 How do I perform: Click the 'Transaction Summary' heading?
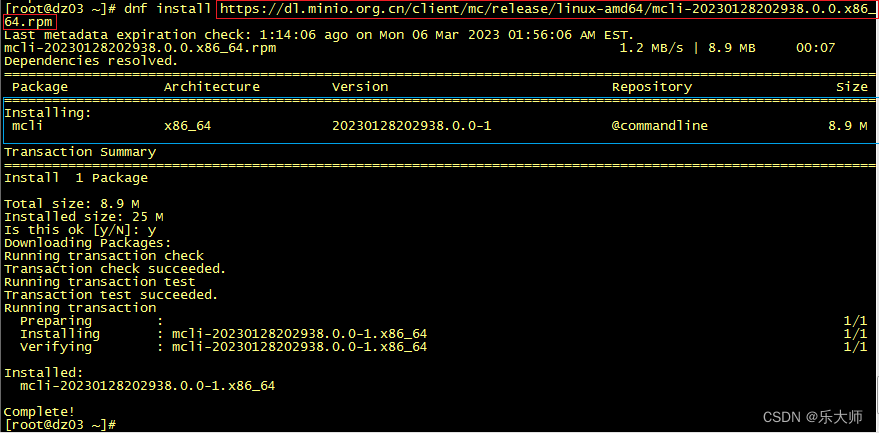[80, 152]
